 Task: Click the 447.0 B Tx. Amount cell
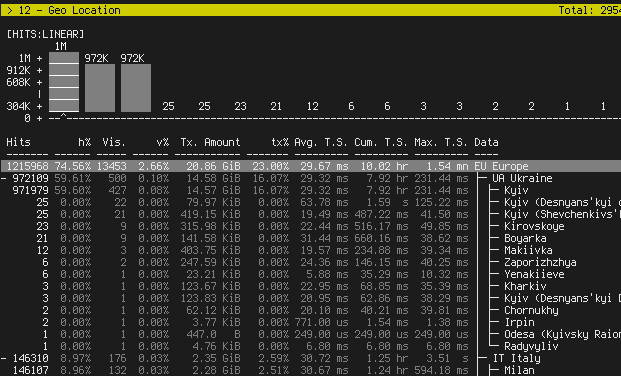(x=213, y=334)
